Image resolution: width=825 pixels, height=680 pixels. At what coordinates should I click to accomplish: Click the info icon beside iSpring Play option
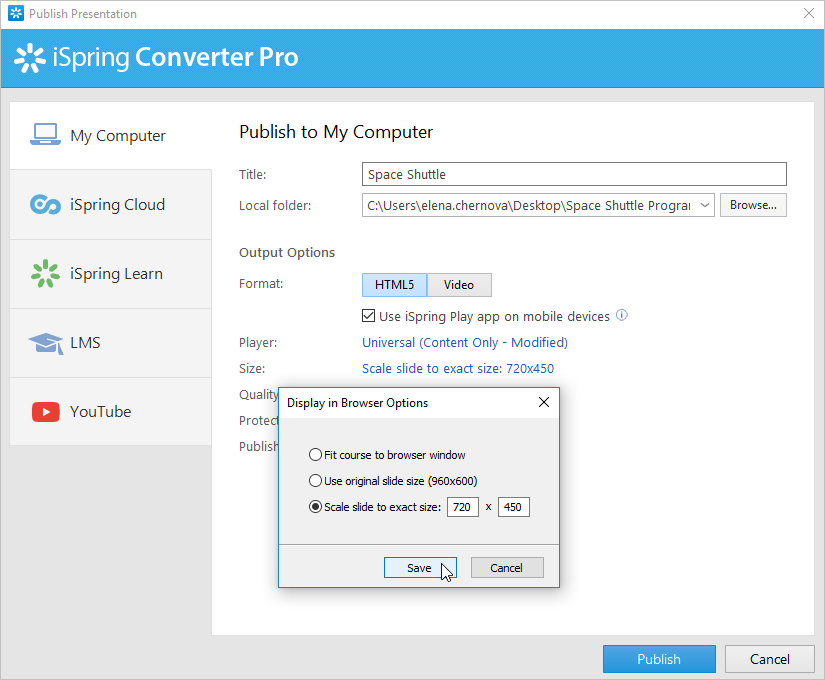click(x=621, y=315)
